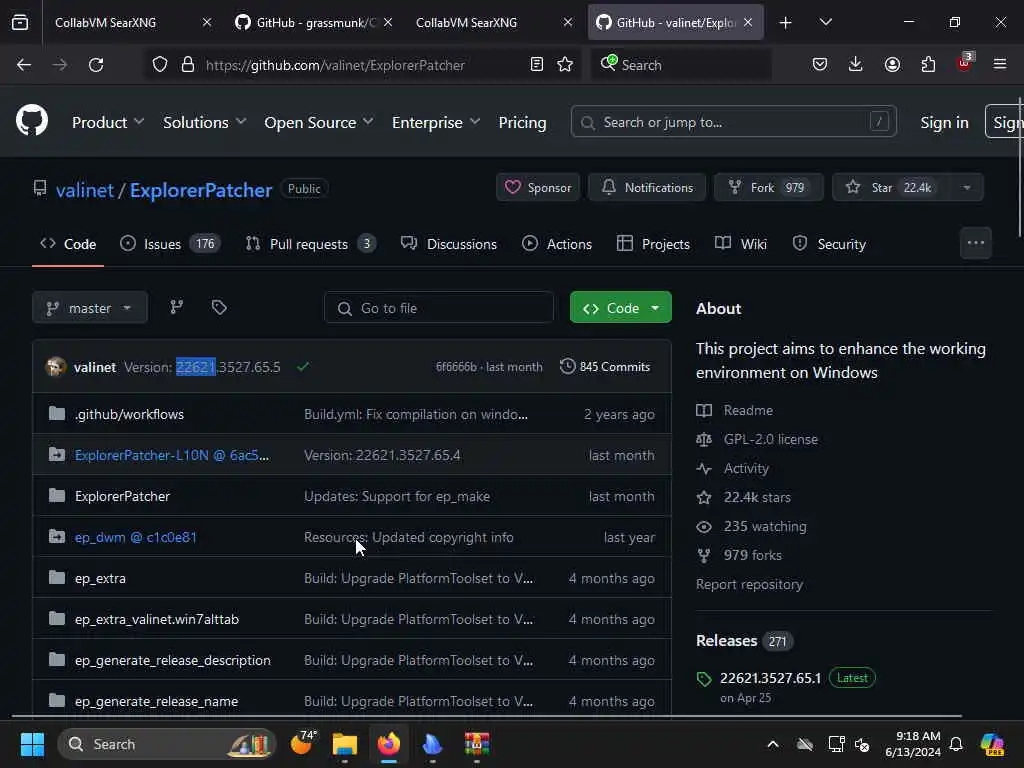This screenshot has width=1024, height=768.
Task: Switch to the Issues tab
Action: point(170,244)
